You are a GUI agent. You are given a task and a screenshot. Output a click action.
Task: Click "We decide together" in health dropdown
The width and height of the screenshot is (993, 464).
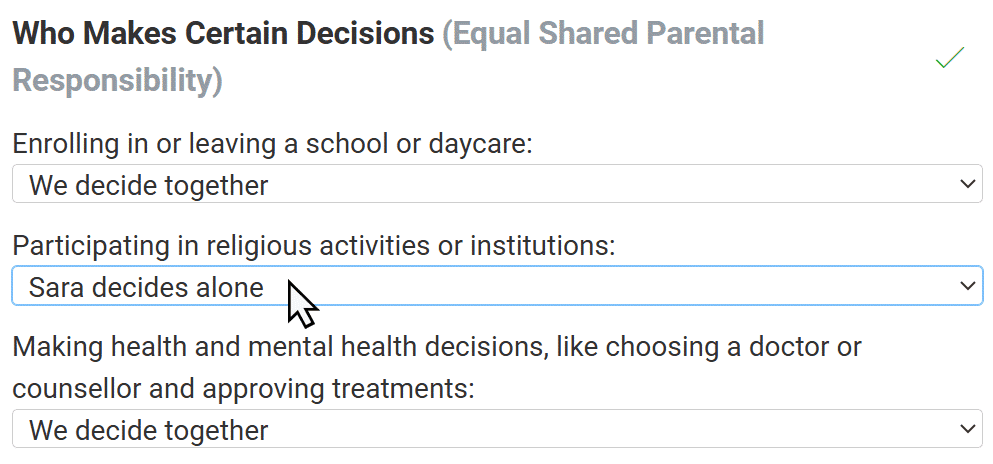click(148, 430)
